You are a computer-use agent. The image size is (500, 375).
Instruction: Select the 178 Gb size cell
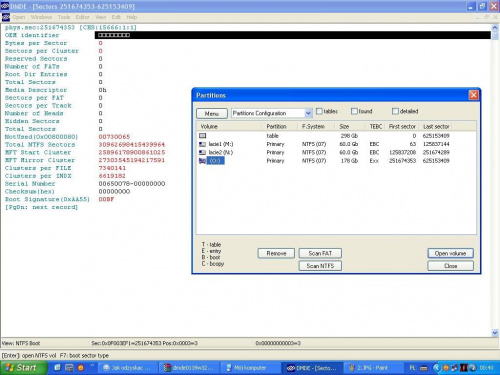point(349,161)
